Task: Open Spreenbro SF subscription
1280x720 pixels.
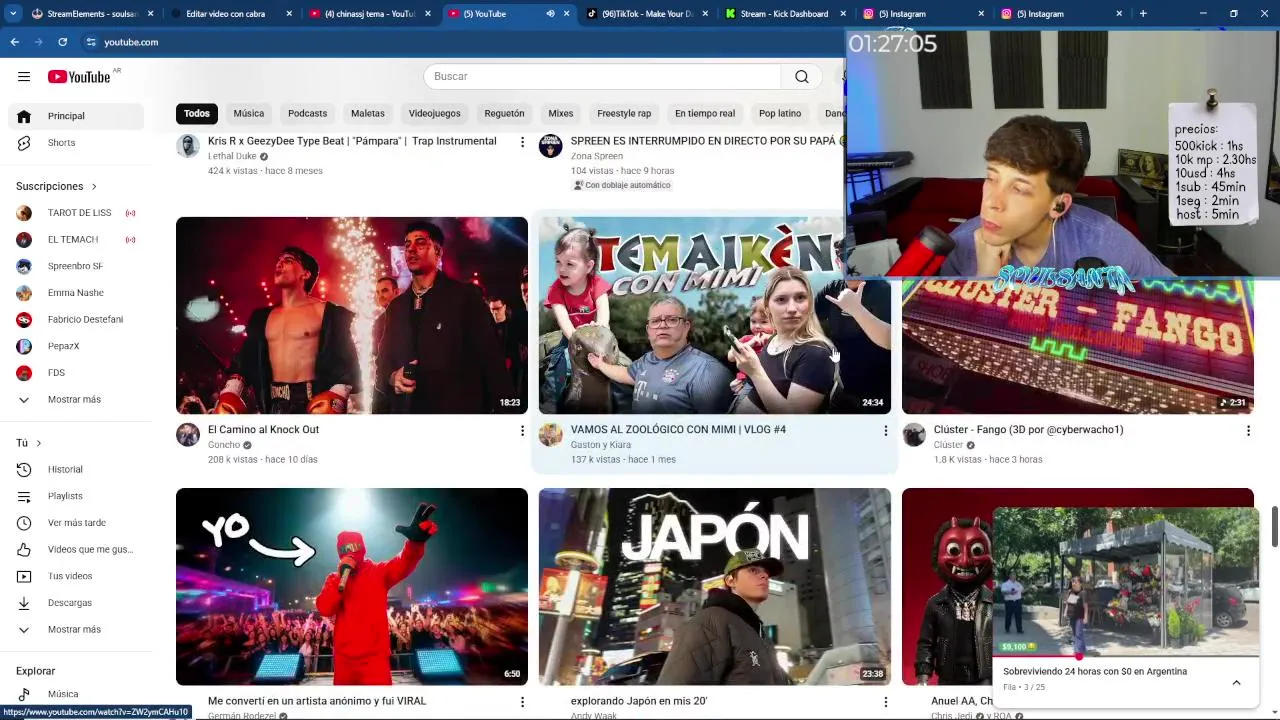Action: (x=76, y=266)
